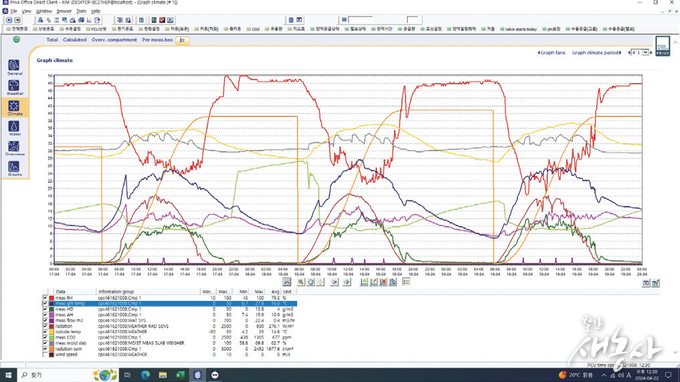The width and height of the screenshot is (680, 382).
Task: Uncheck the meas AH curve checkbox
Action: pyautogui.click(x=45, y=315)
